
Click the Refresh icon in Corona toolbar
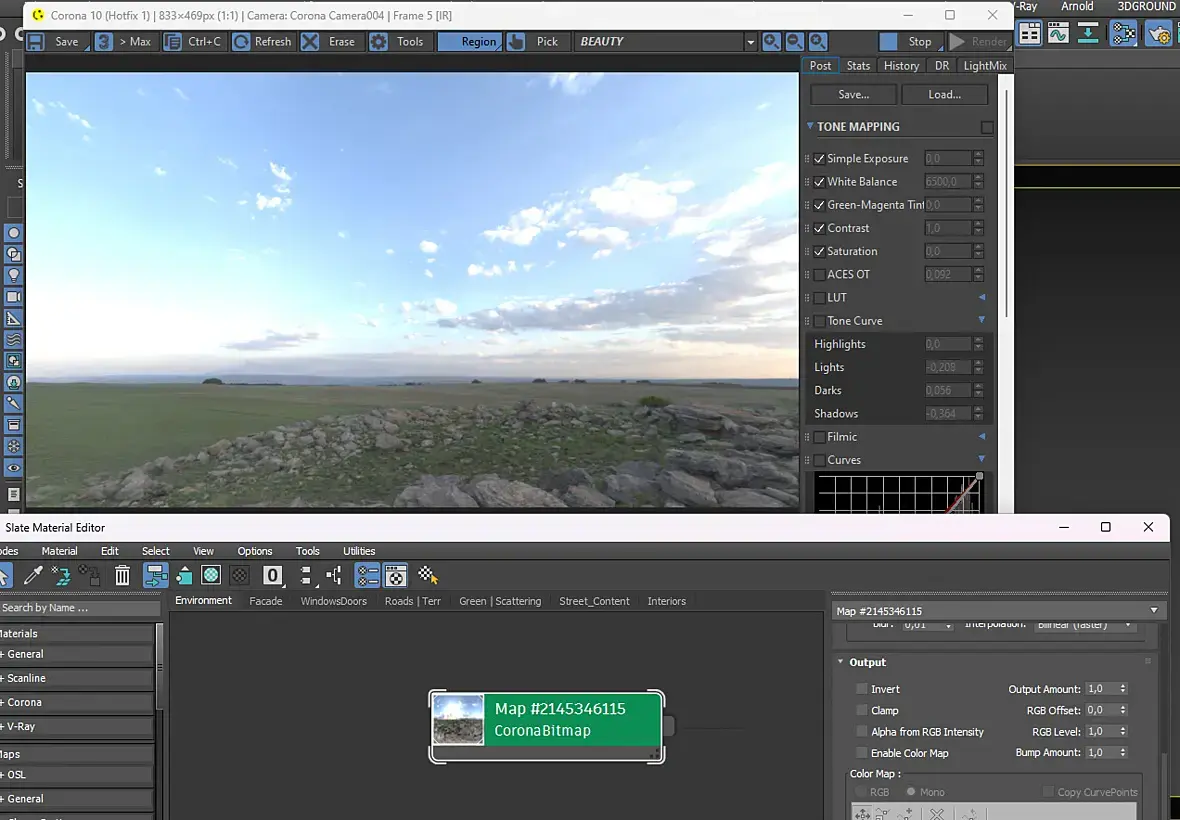[241, 42]
